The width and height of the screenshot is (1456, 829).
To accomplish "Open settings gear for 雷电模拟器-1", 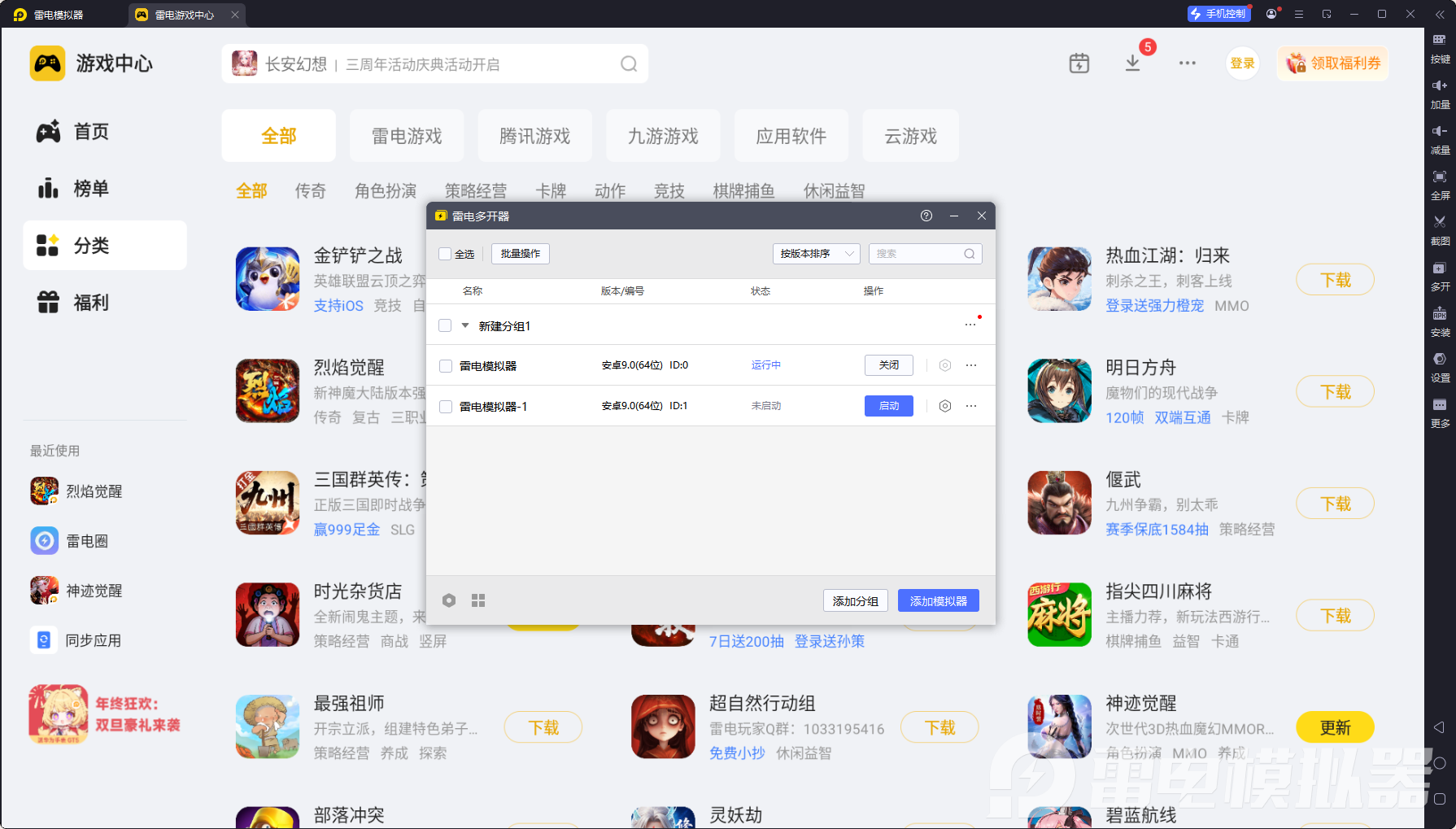I will 945,406.
